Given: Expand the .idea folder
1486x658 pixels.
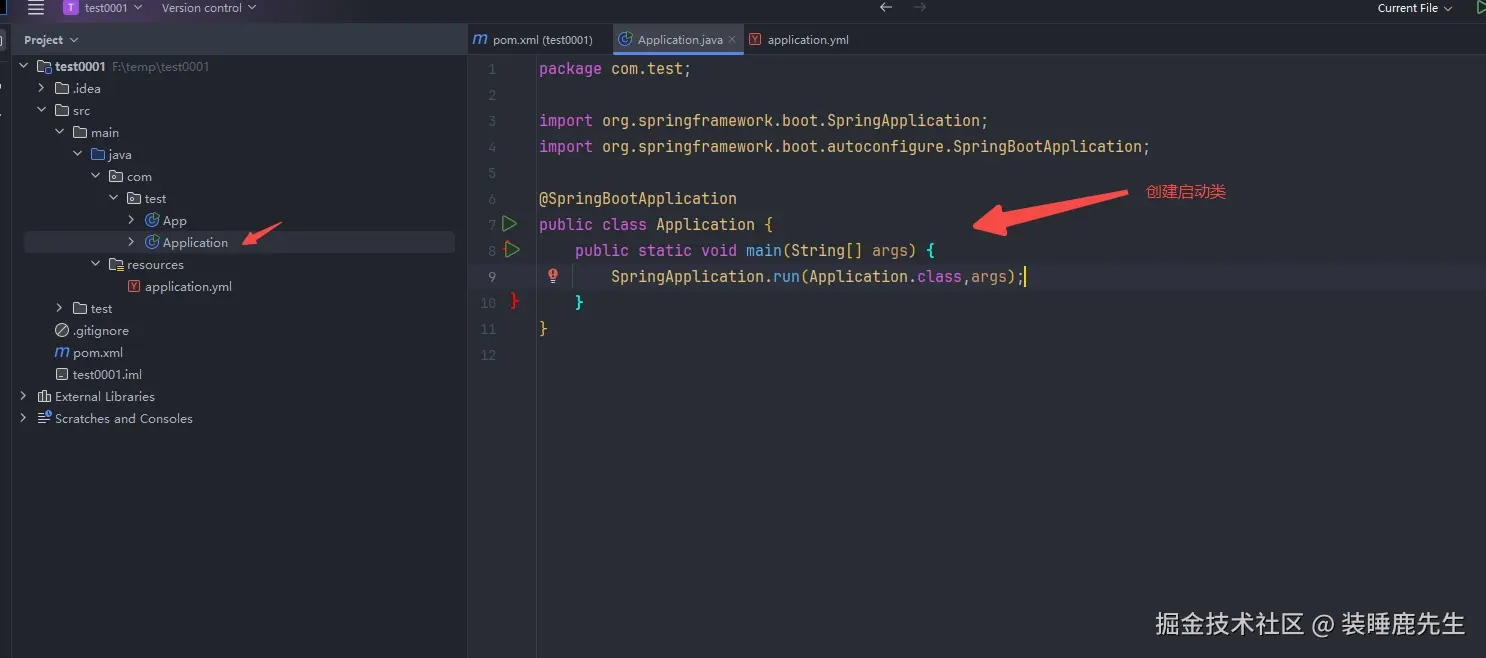Looking at the screenshot, I should coord(41,89).
